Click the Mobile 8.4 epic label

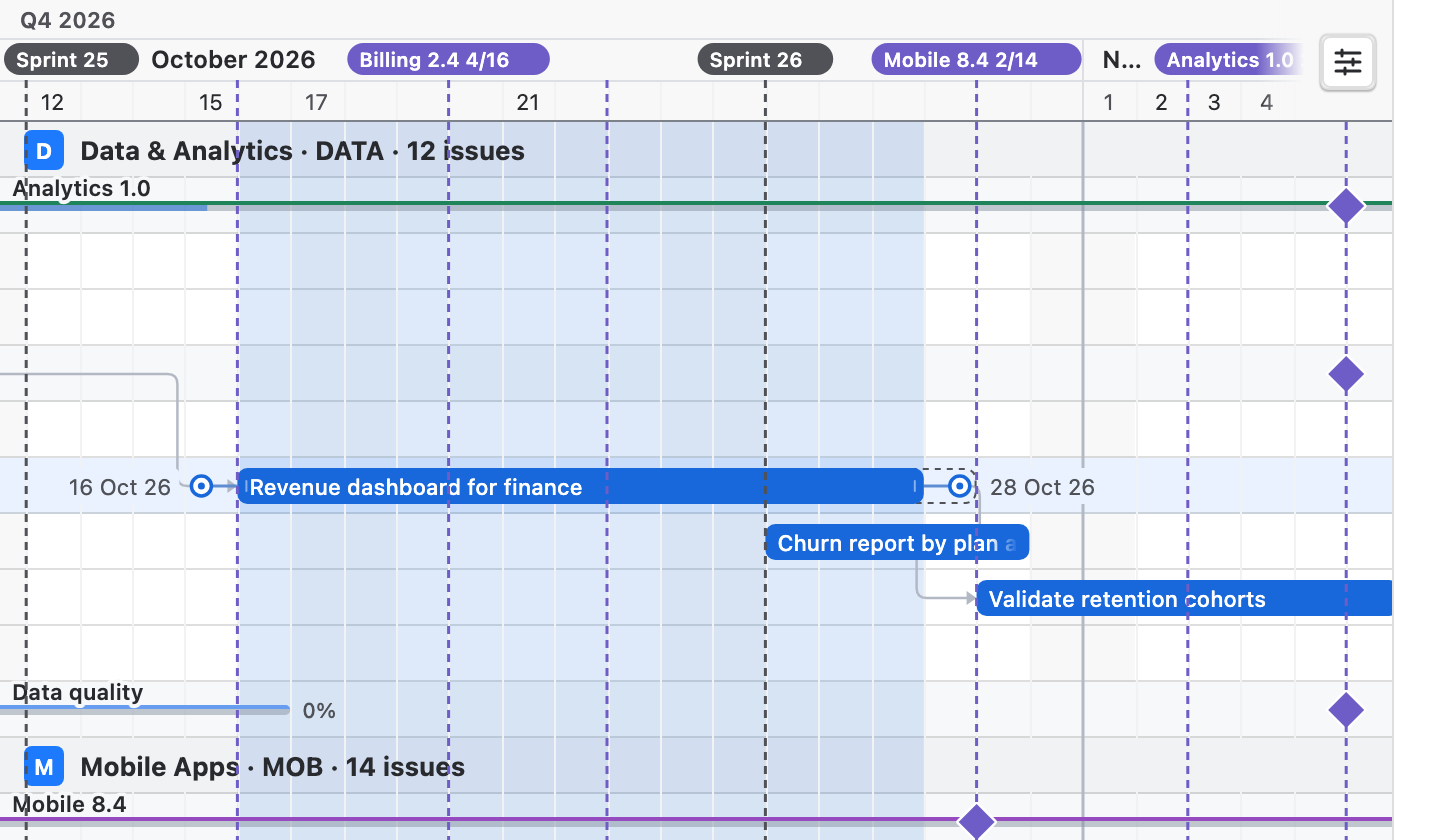coord(69,804)
